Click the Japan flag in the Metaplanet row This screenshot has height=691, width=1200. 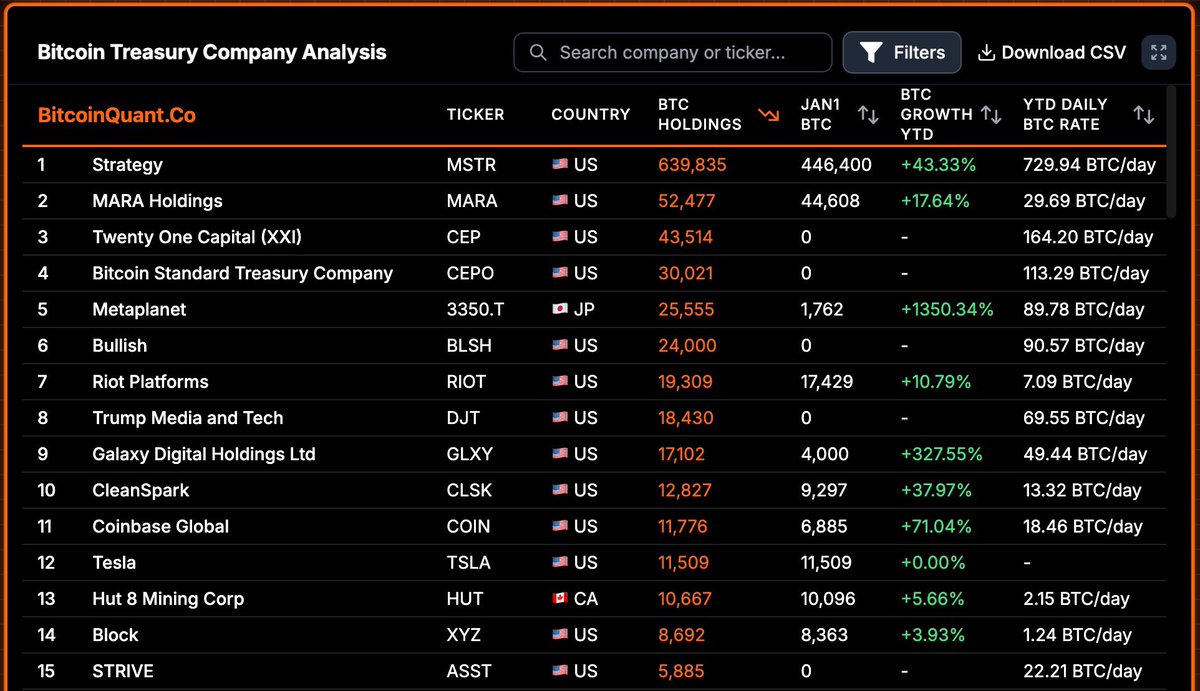[560, 310]
